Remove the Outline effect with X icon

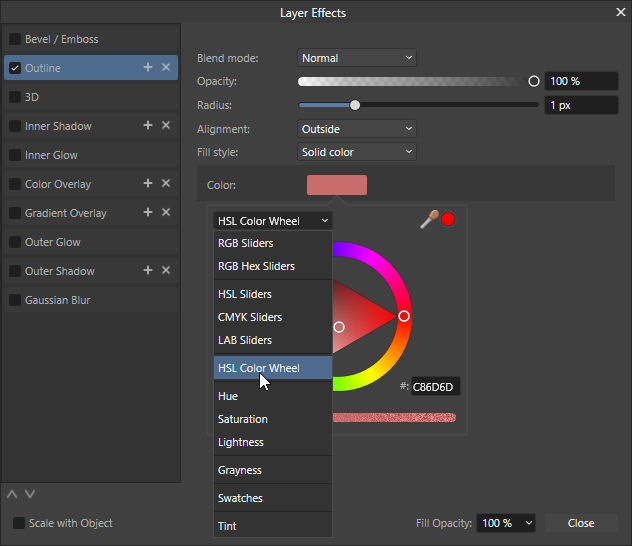(166, 67)
